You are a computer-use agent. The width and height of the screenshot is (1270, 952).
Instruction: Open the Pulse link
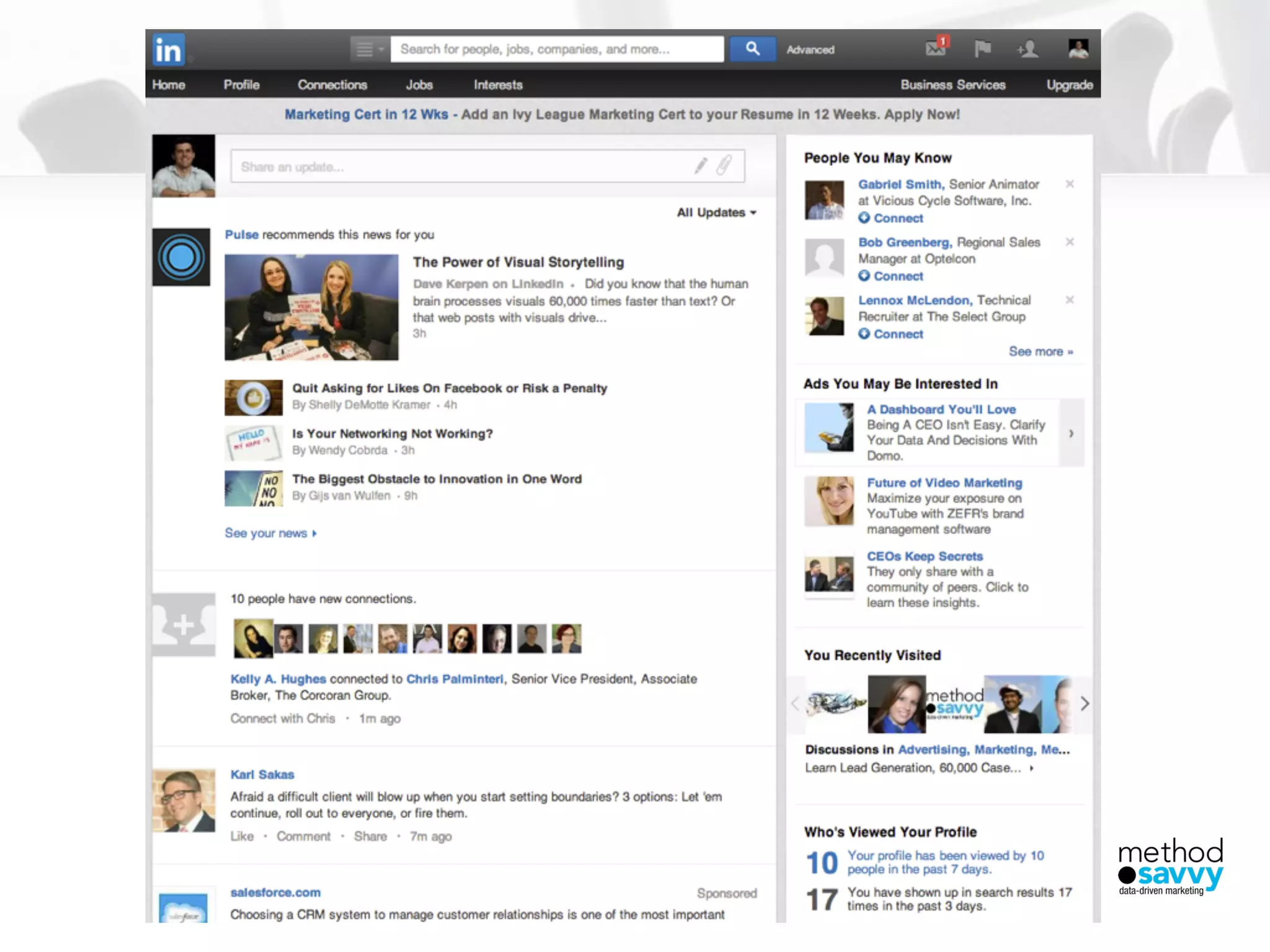[241, 235]
